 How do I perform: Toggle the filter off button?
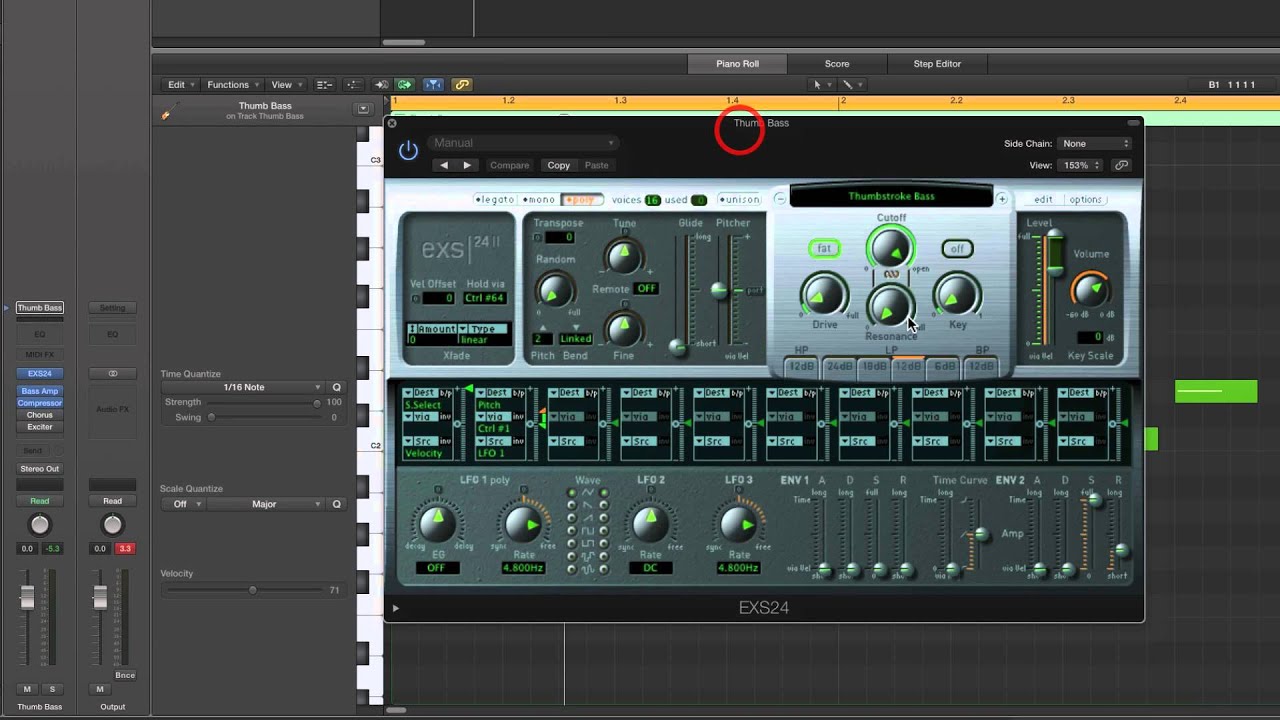pos(957,248)
